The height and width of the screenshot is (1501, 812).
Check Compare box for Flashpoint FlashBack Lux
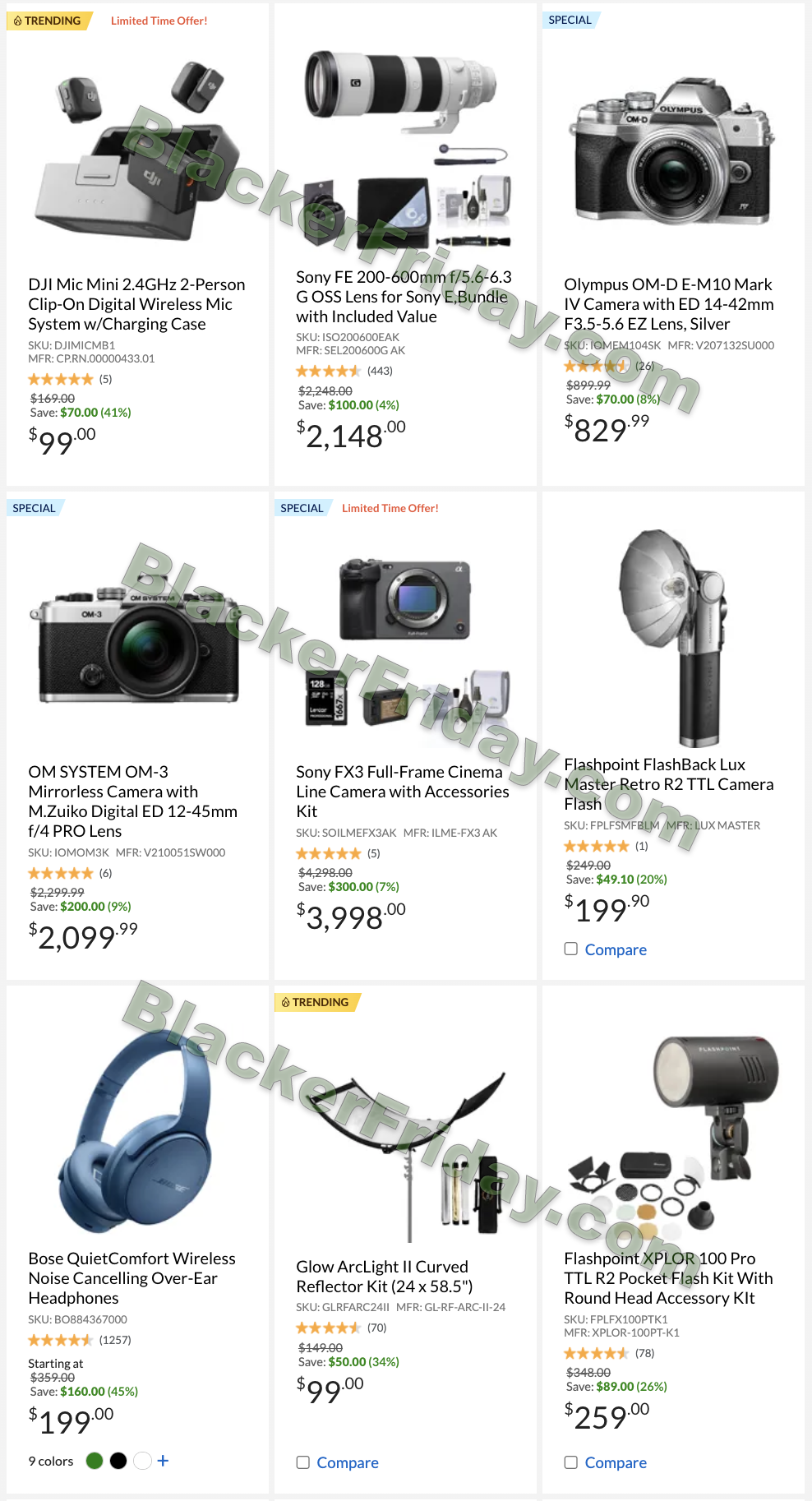571,949
